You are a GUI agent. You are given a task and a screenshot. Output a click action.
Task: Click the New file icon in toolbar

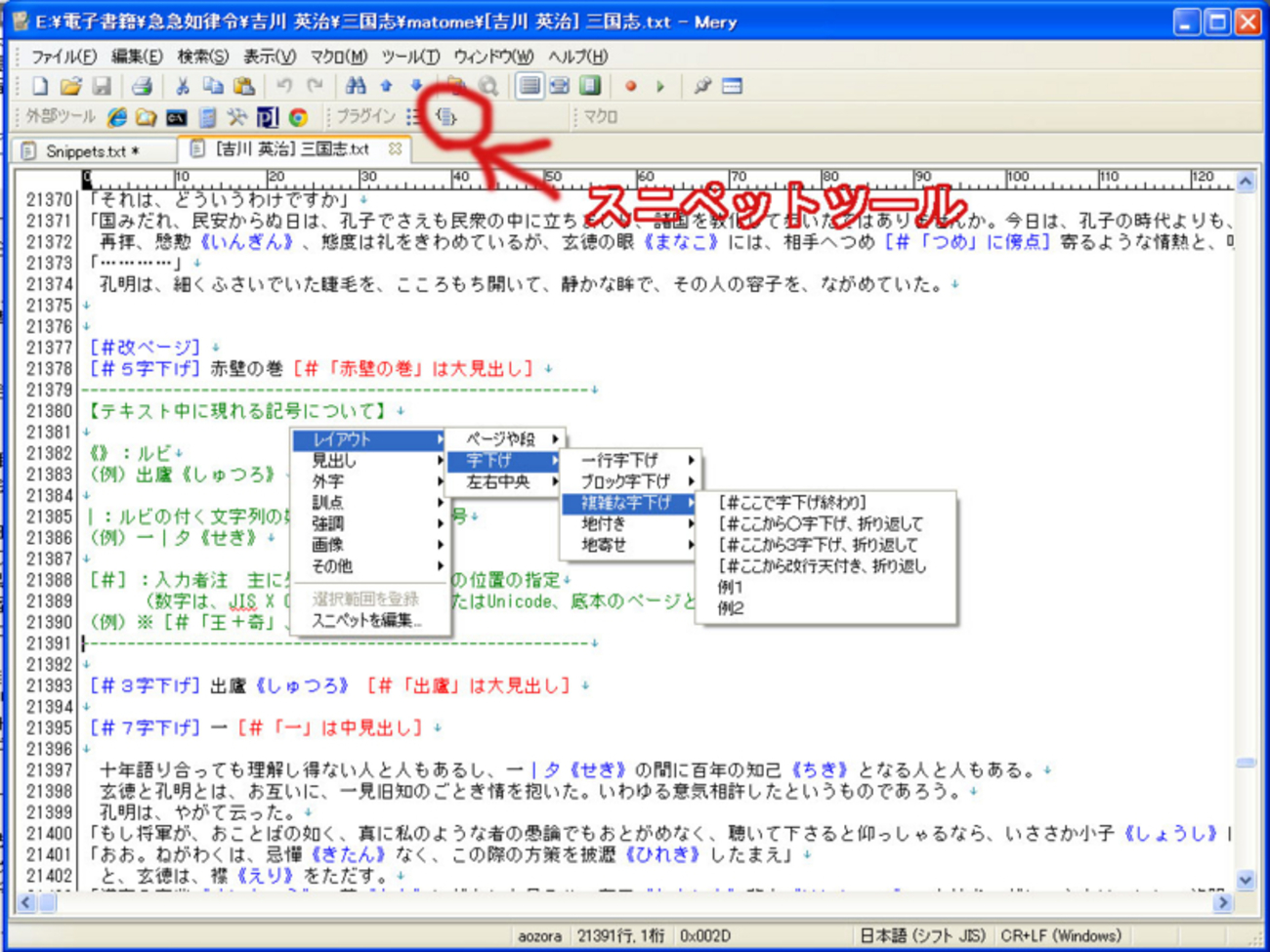click(x=40, y=87)
